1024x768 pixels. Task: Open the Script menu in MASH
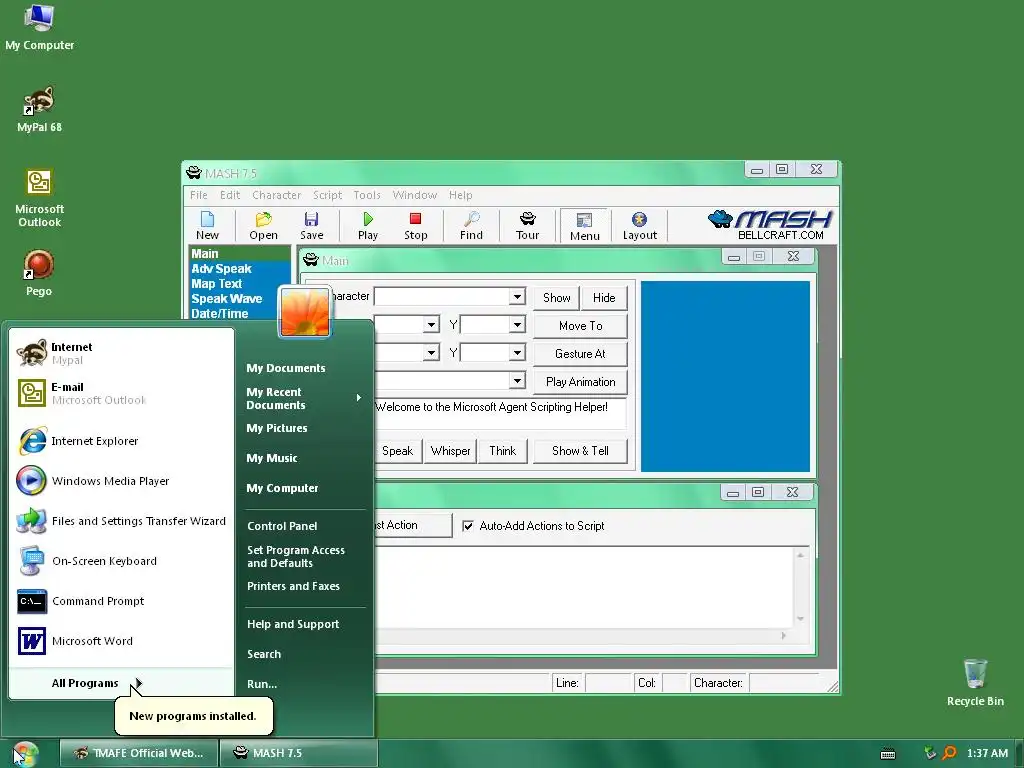pos(327,195)
